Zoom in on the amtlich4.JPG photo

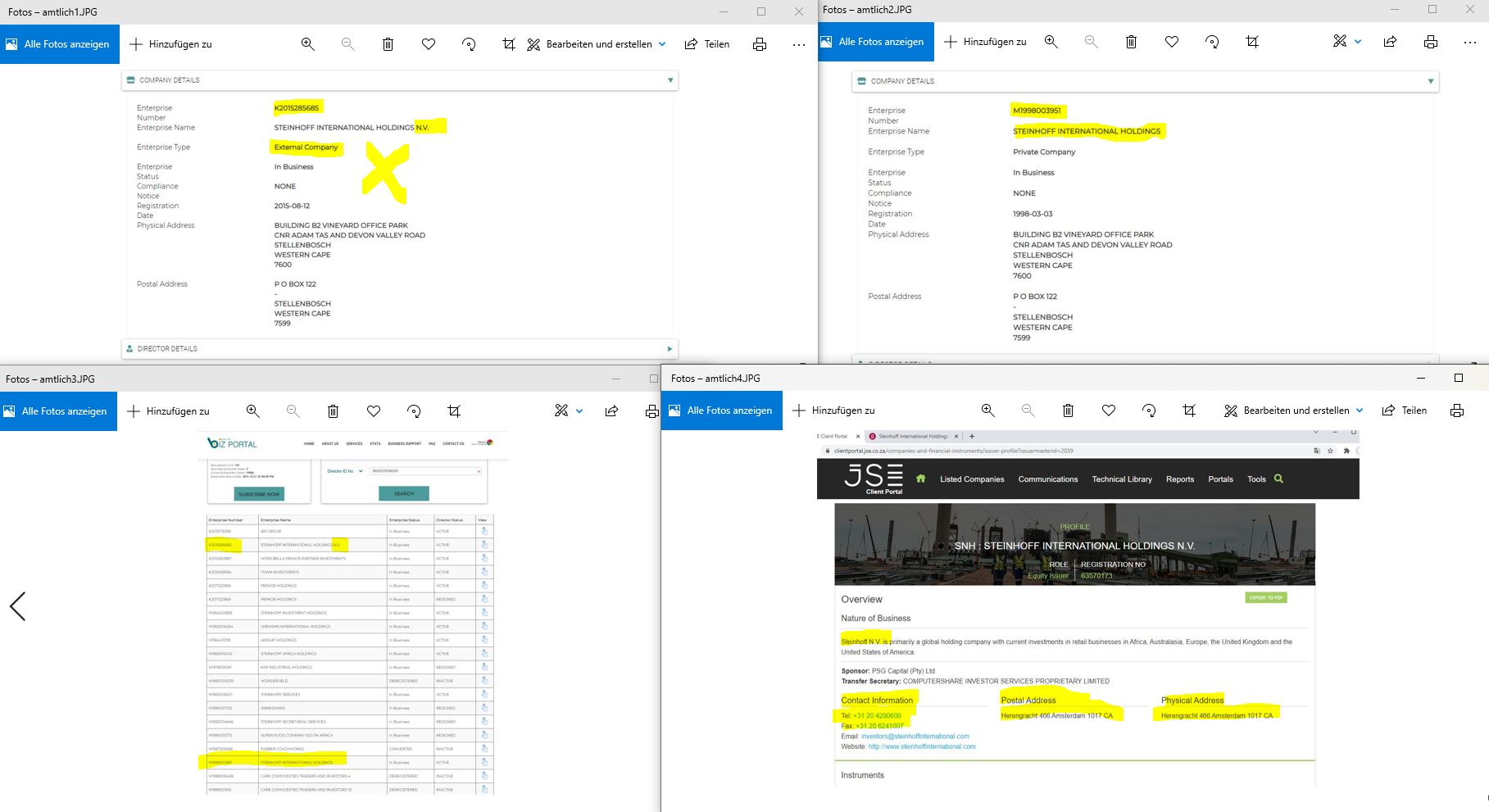pyautogui.click(x=988, y=411)
